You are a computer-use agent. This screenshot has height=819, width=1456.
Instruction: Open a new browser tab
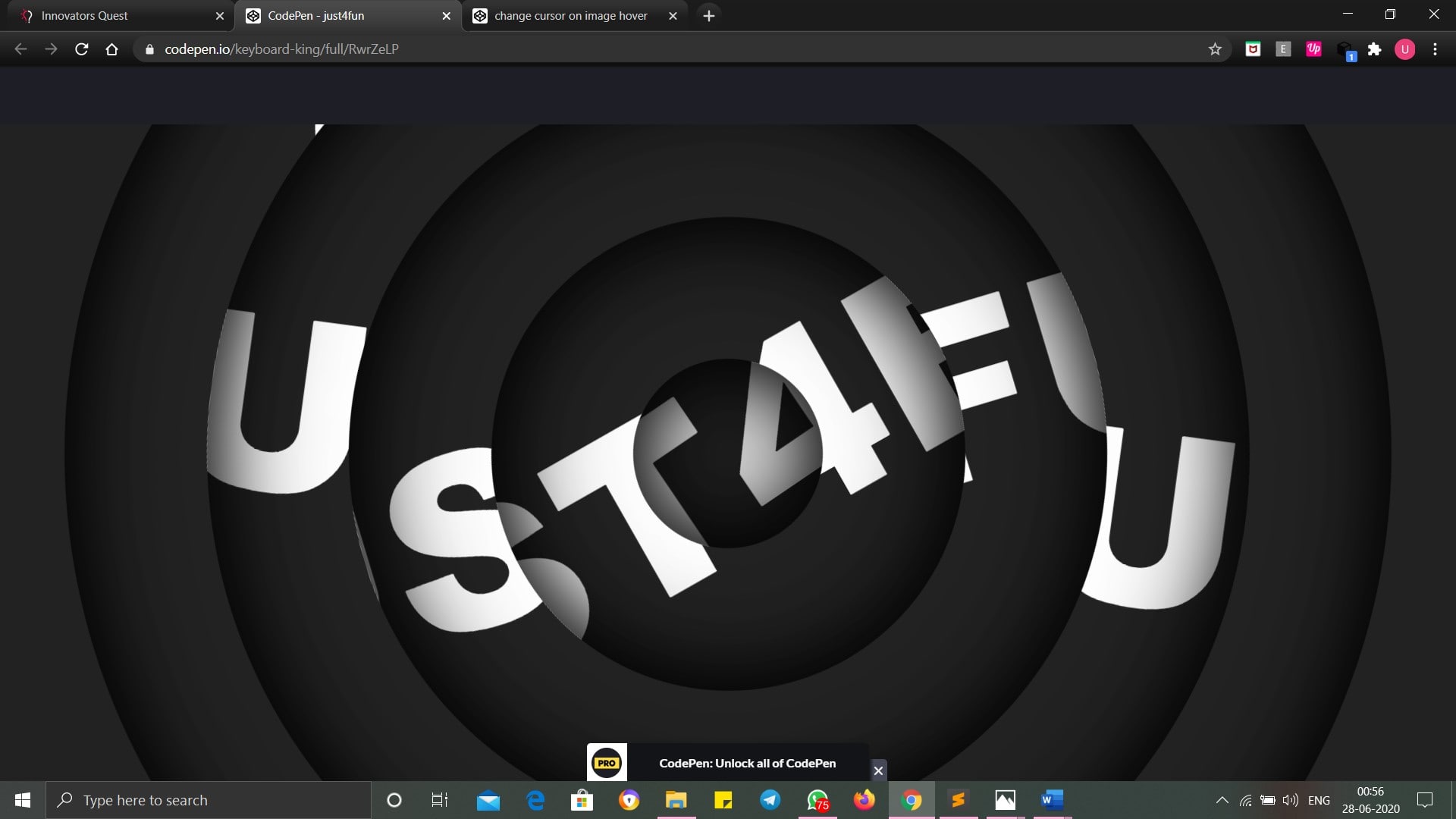pyautogui.click(x=708, y=15)
